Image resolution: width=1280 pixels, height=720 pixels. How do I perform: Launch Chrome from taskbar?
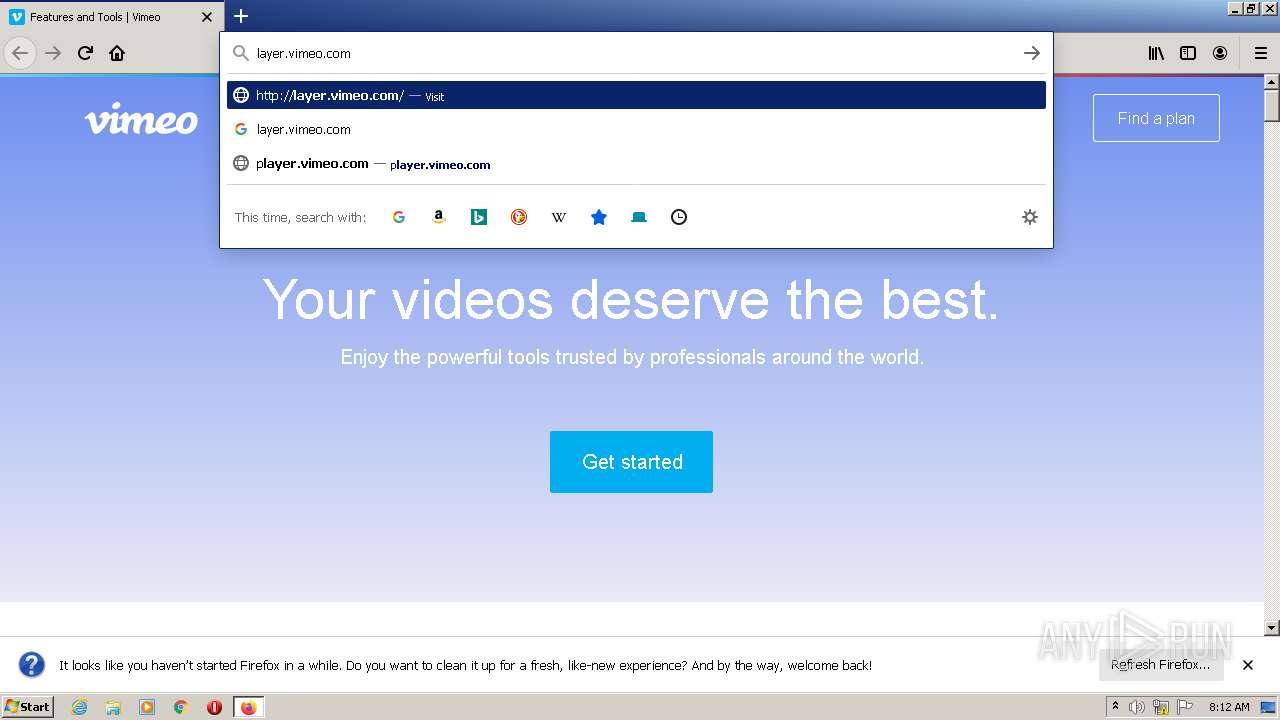point(181,707)
